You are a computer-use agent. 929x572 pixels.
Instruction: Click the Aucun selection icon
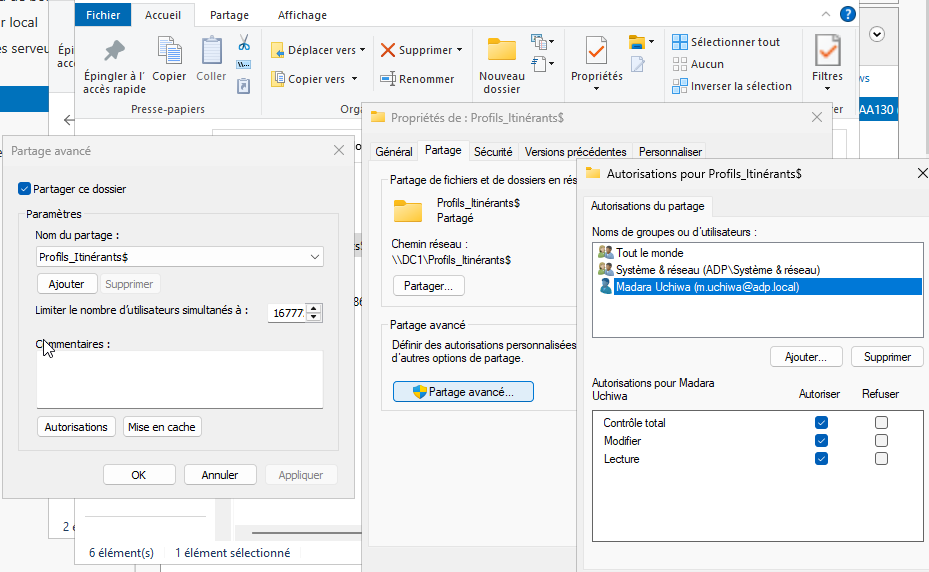pos(680,64)
